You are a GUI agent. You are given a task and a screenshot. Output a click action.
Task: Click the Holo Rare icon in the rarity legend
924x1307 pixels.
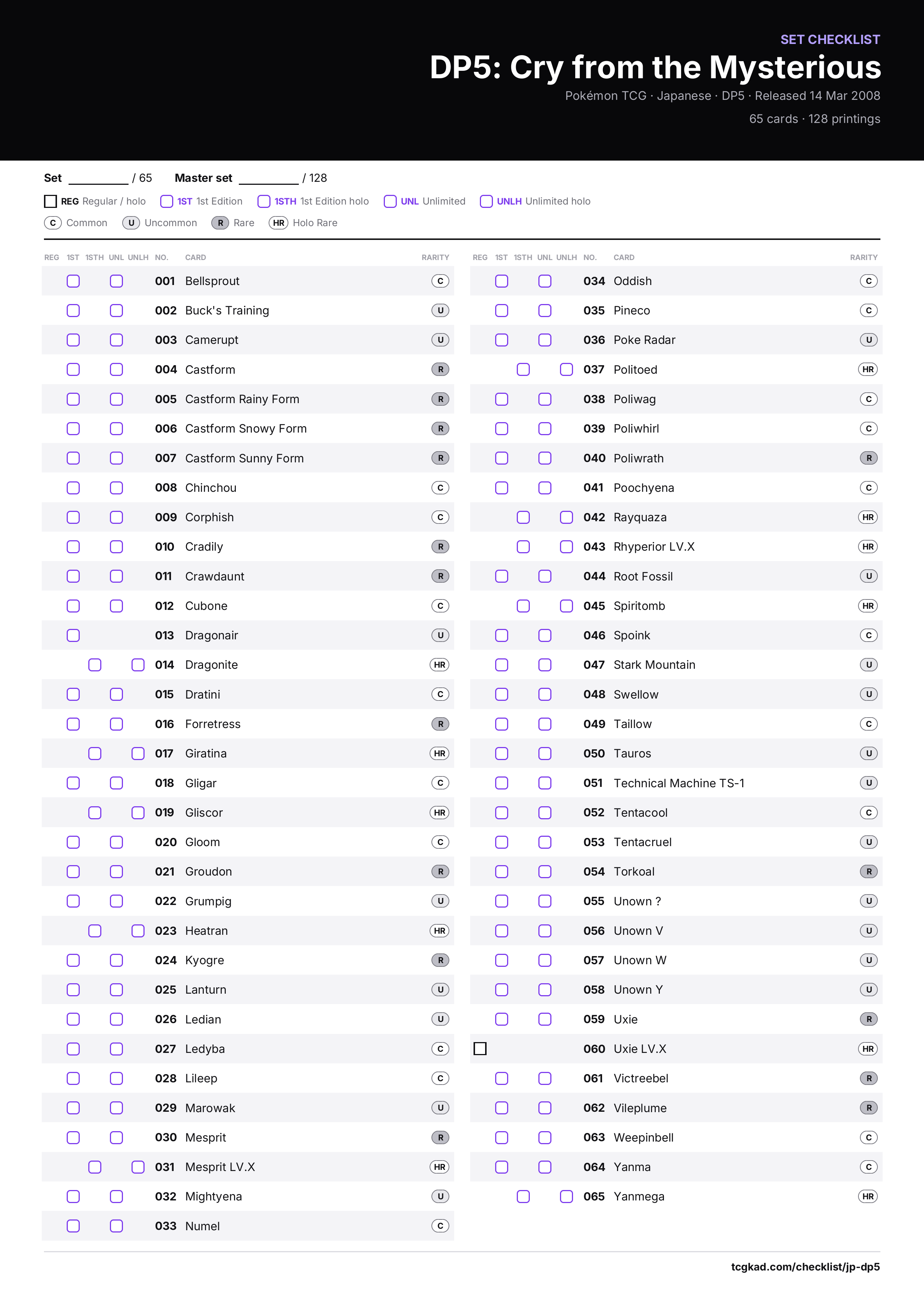pyautogui.click(x=278, y=222)
